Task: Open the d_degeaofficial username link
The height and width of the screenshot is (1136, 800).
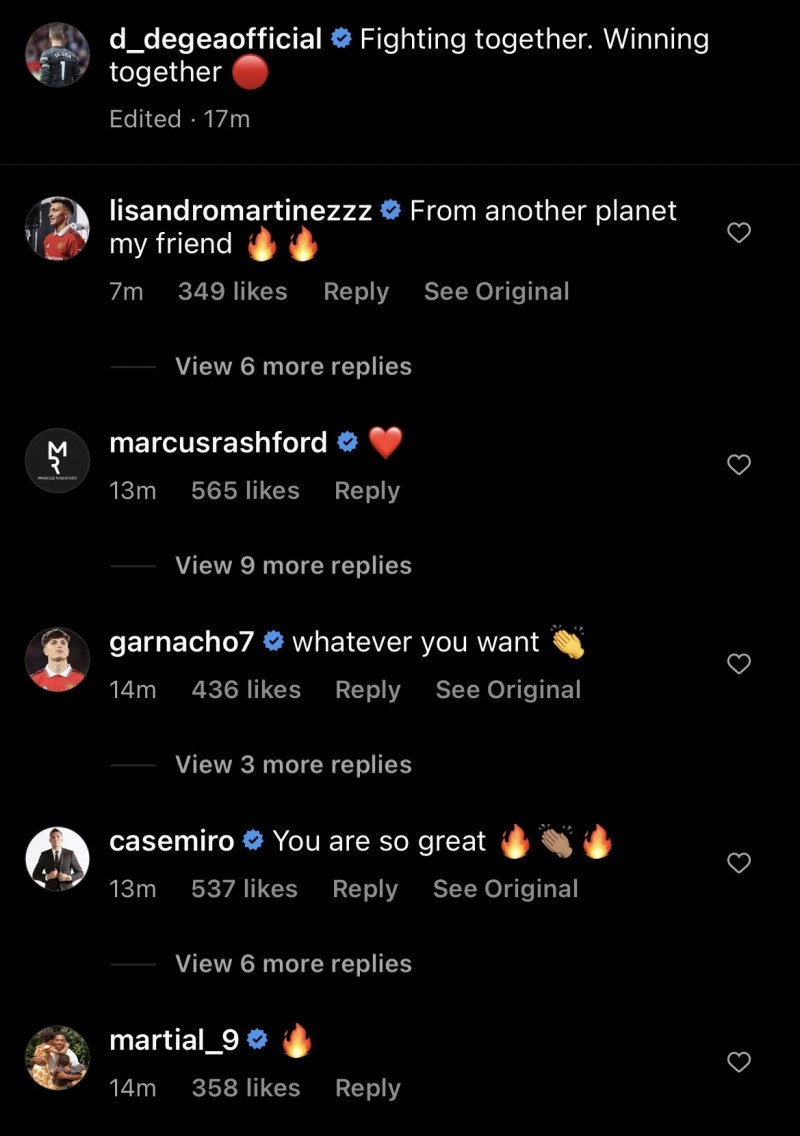Action: pos(215,40)
